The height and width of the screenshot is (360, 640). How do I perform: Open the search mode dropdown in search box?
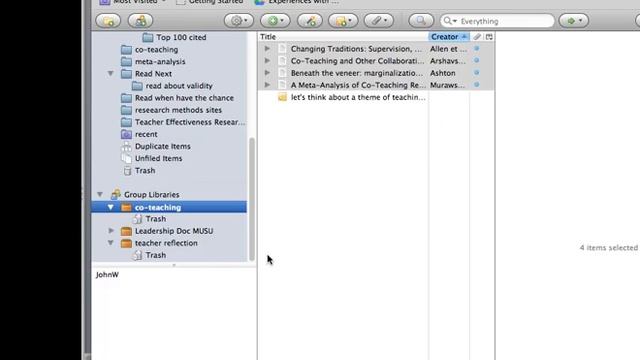tap(450, 21)
